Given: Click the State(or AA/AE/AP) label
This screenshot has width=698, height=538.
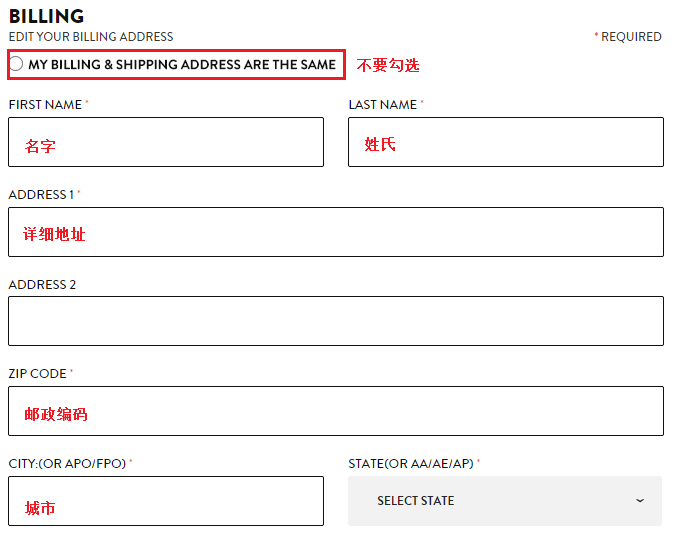Looking at the screenshot, I should point(411,464).
